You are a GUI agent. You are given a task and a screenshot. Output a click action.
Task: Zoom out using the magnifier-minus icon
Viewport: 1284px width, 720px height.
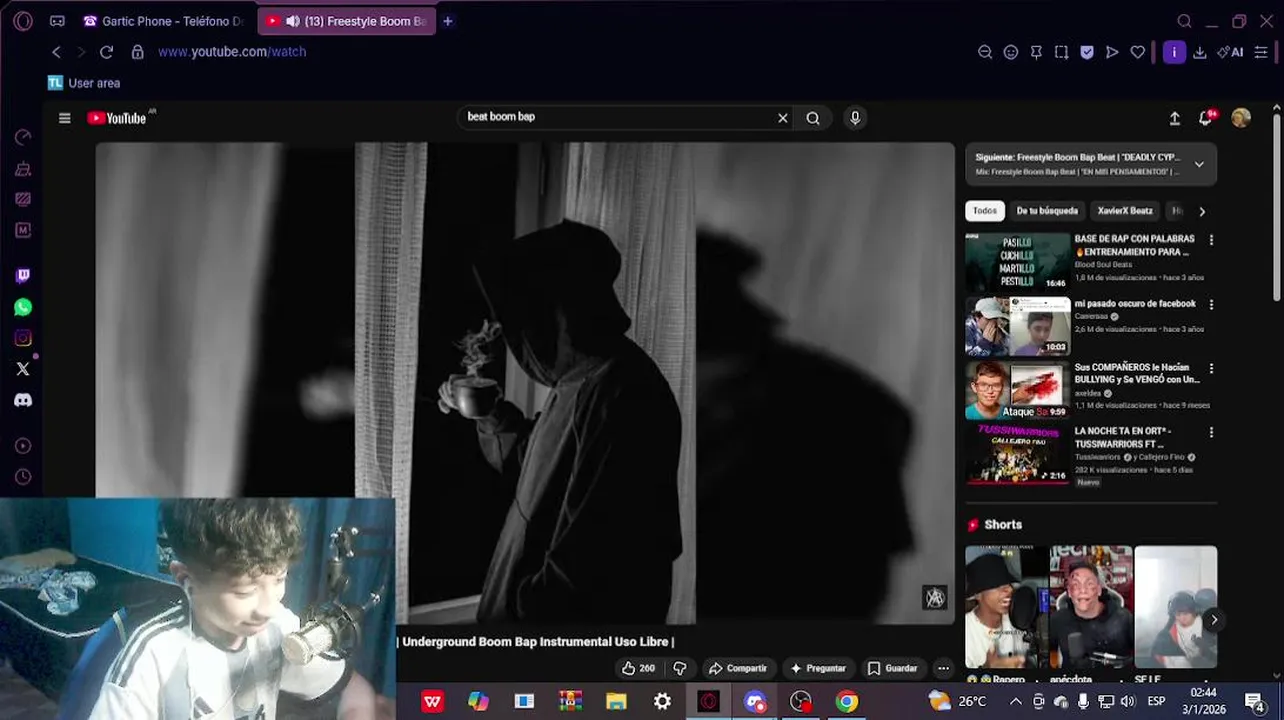[x=985, y=52]
